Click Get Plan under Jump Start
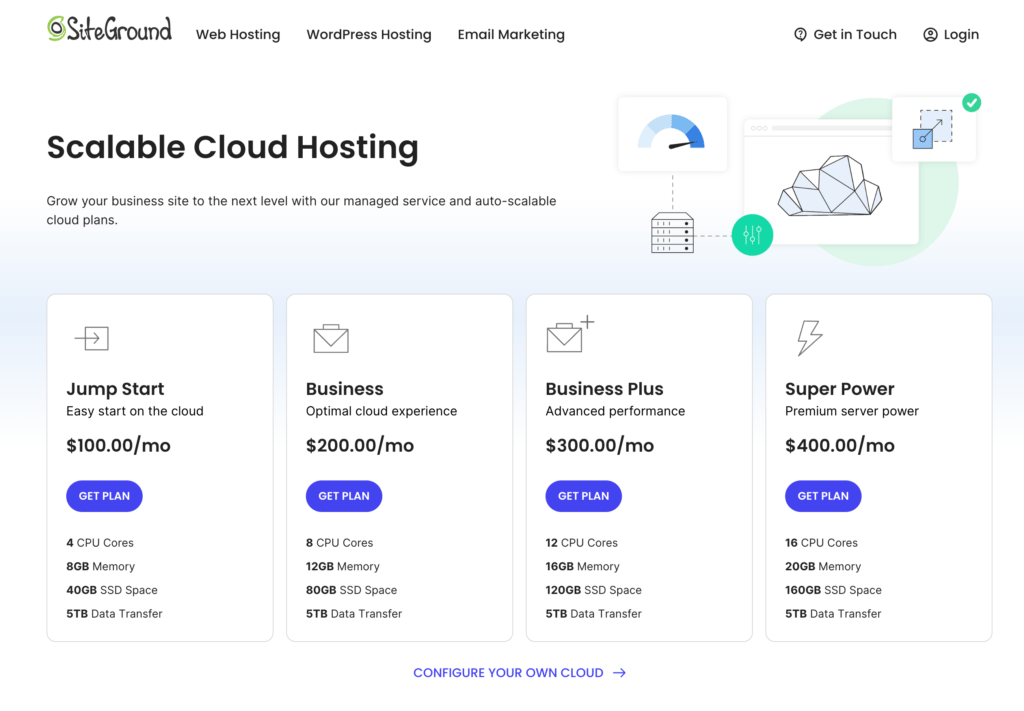This screenshot has height=711, width=1024. coord(104,495)
